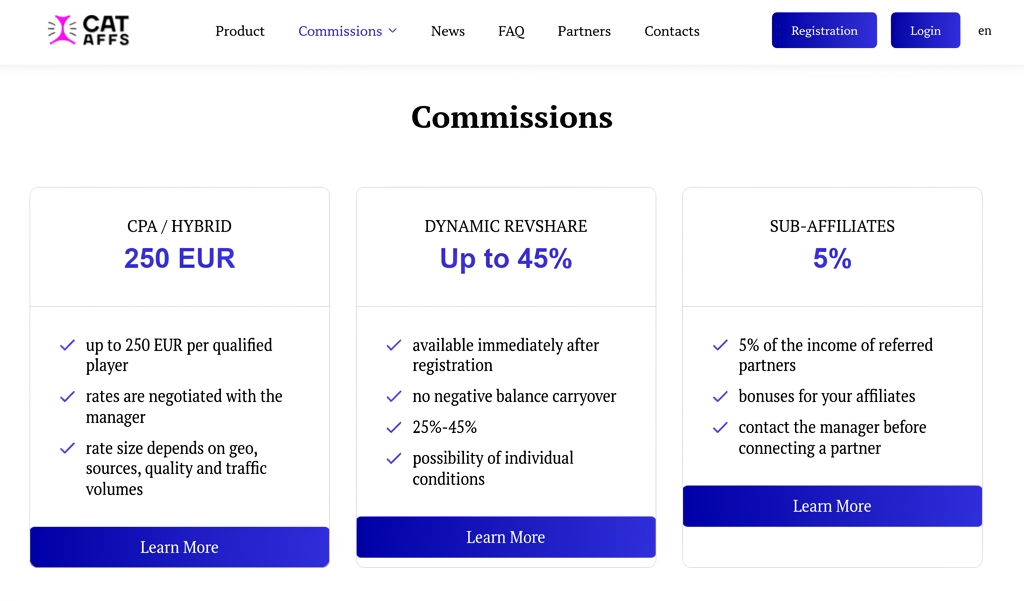Screen dimensions: 1024x601
Task: Click the checkmark beside 'possibility of individual conditions'
Action: tap(394, 459)
